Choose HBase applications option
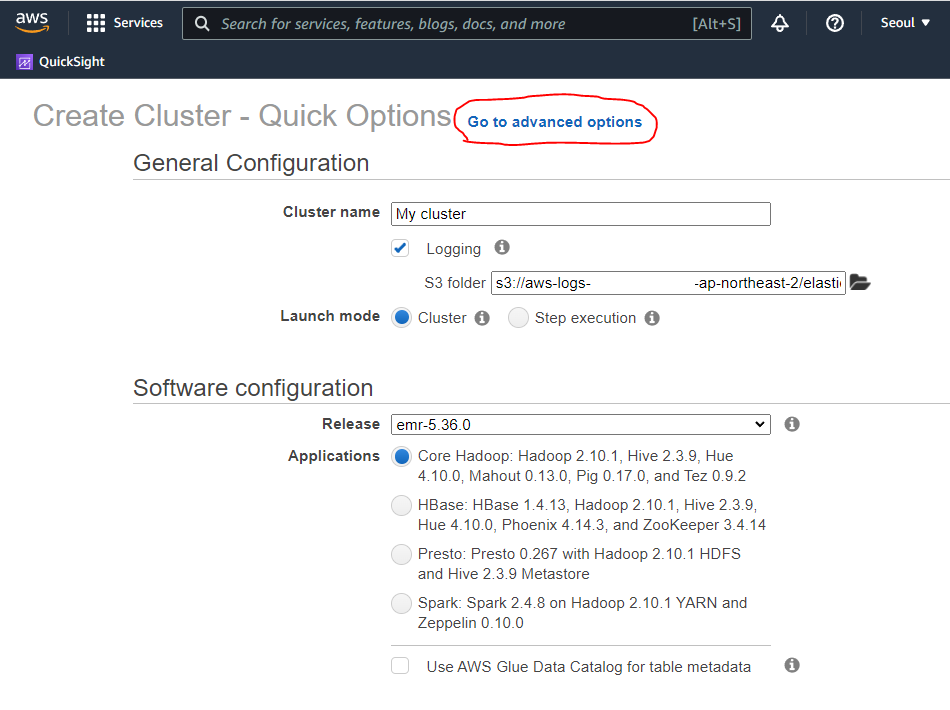The height and width of the screenshot is (710, 950). click(x=401, y=505)
